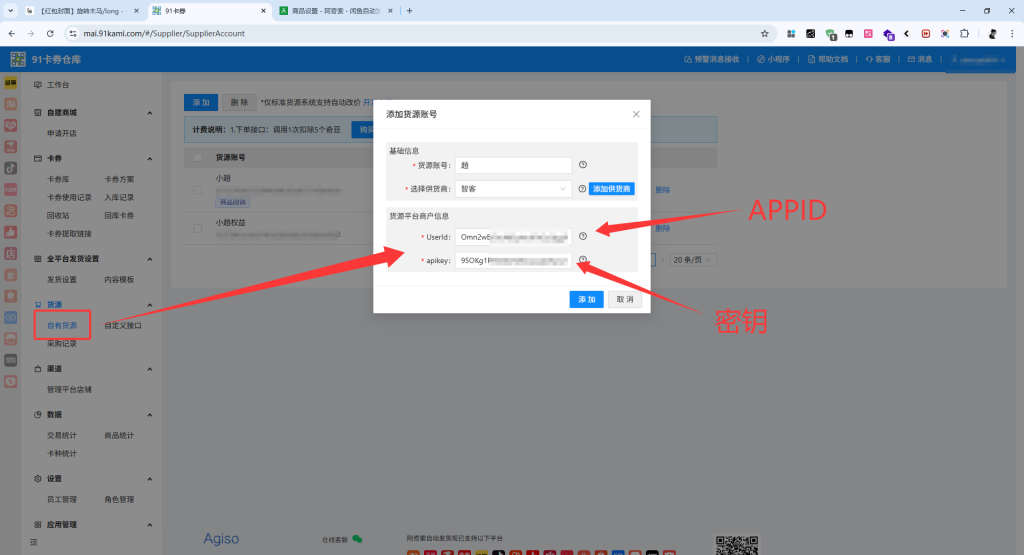The width and height of the screenshot is (1024, 555).
Task: Click the yellow icon atop left app strip
Action: click(x=10, y=83)
